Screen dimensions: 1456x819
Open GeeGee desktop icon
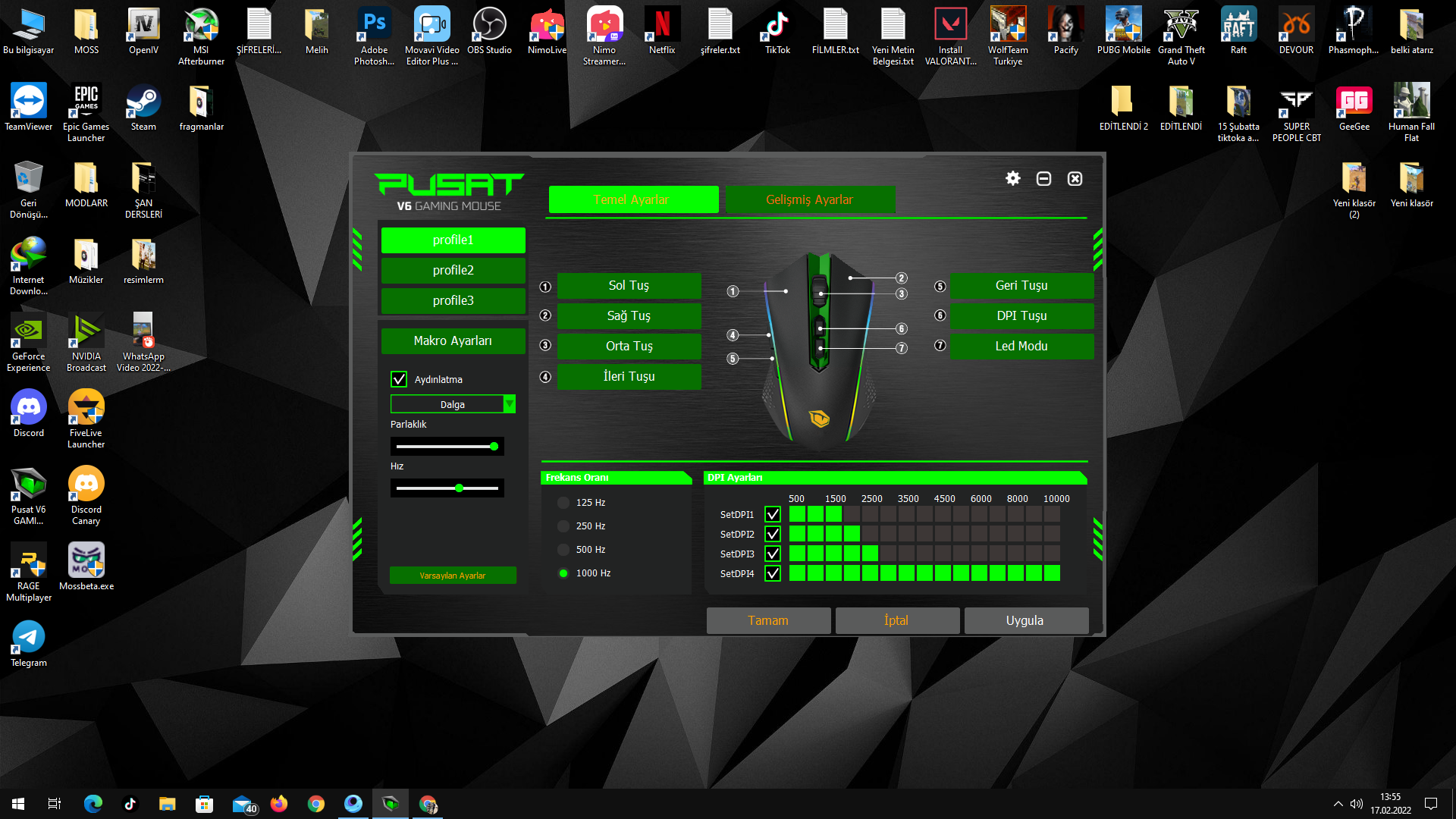[x=1354, y=108]
